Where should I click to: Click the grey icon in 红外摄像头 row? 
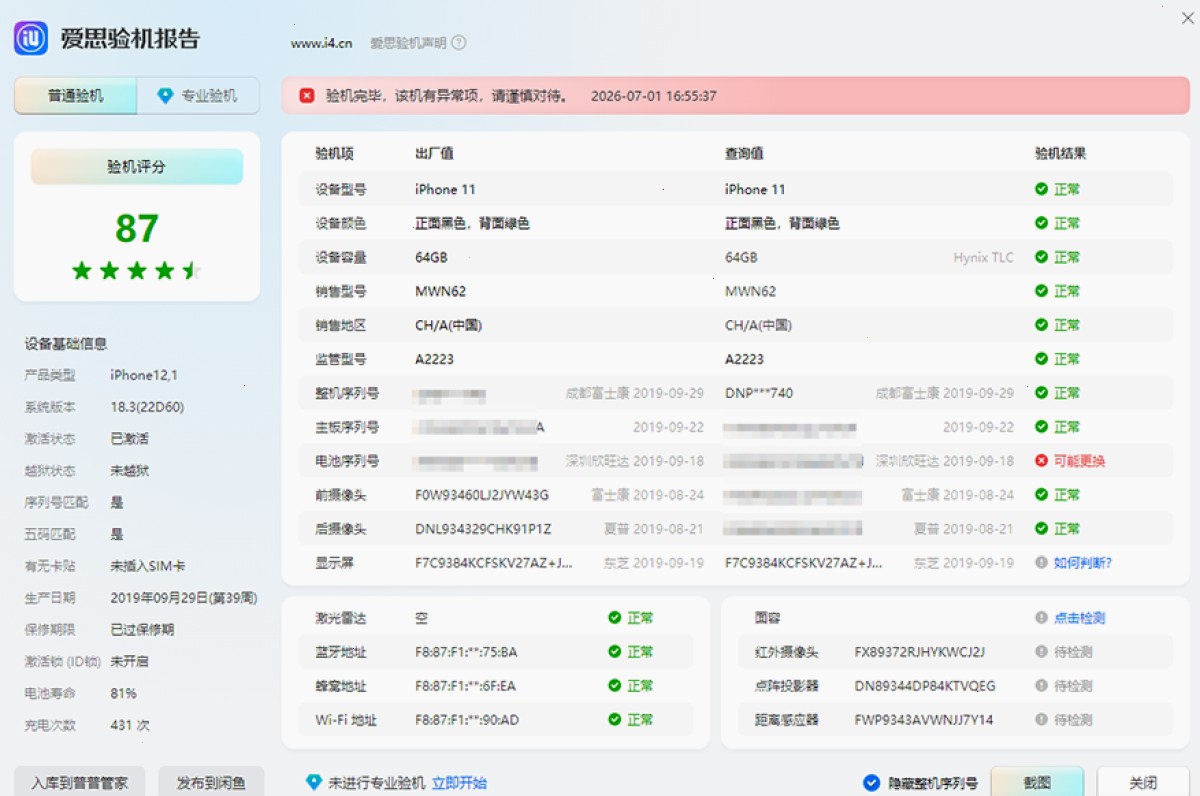tap(1041, 652)
